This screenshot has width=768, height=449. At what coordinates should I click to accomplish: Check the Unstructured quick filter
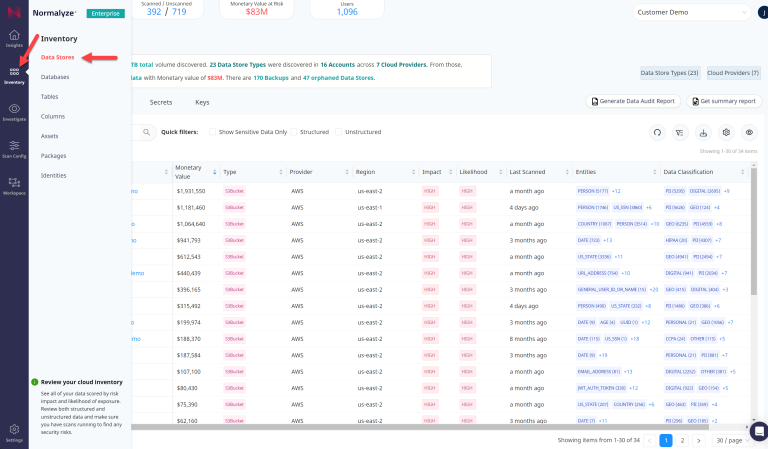click(x=340, y=132)
